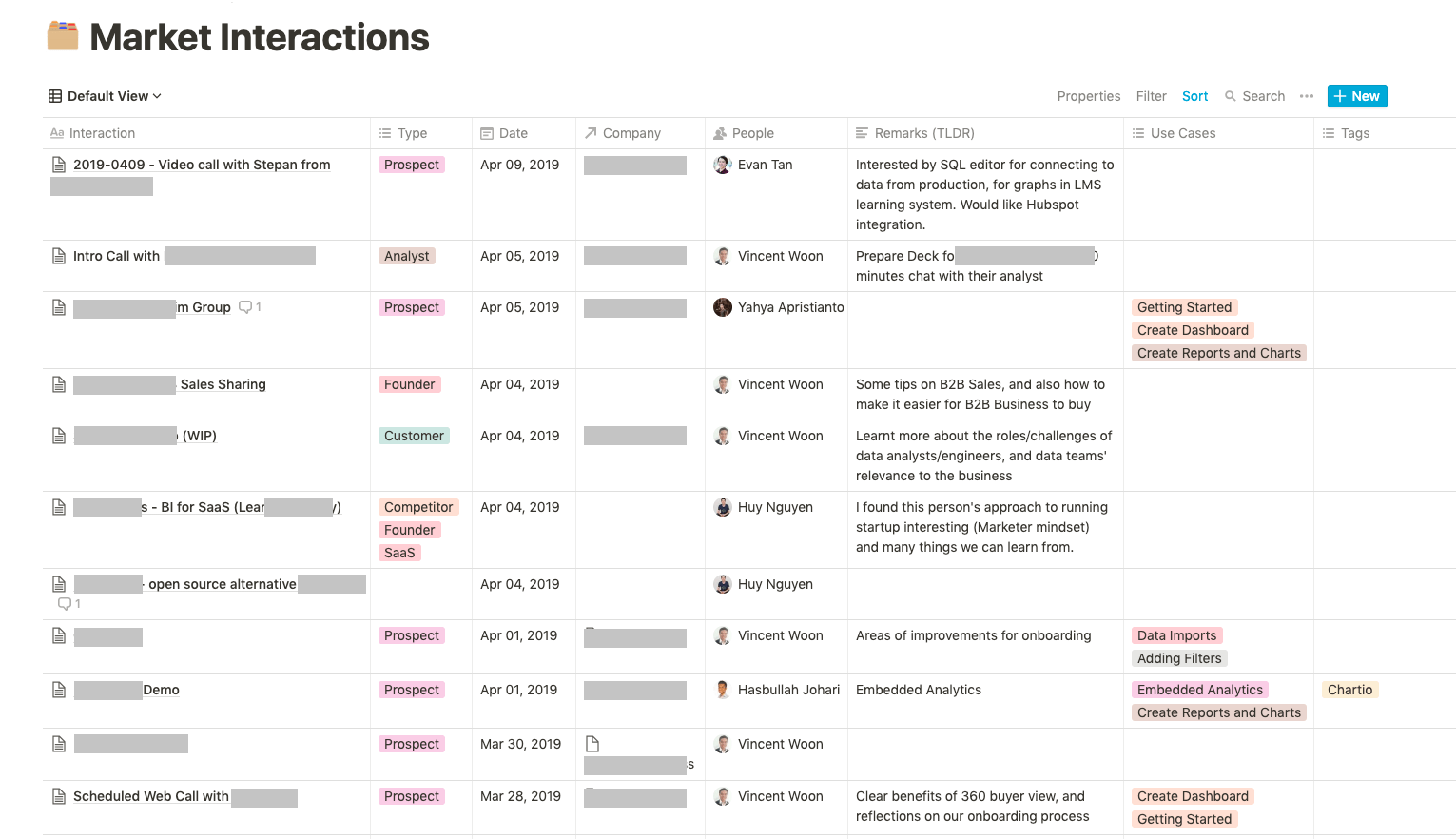Click Yahya Apristianto's avatar

723,307
